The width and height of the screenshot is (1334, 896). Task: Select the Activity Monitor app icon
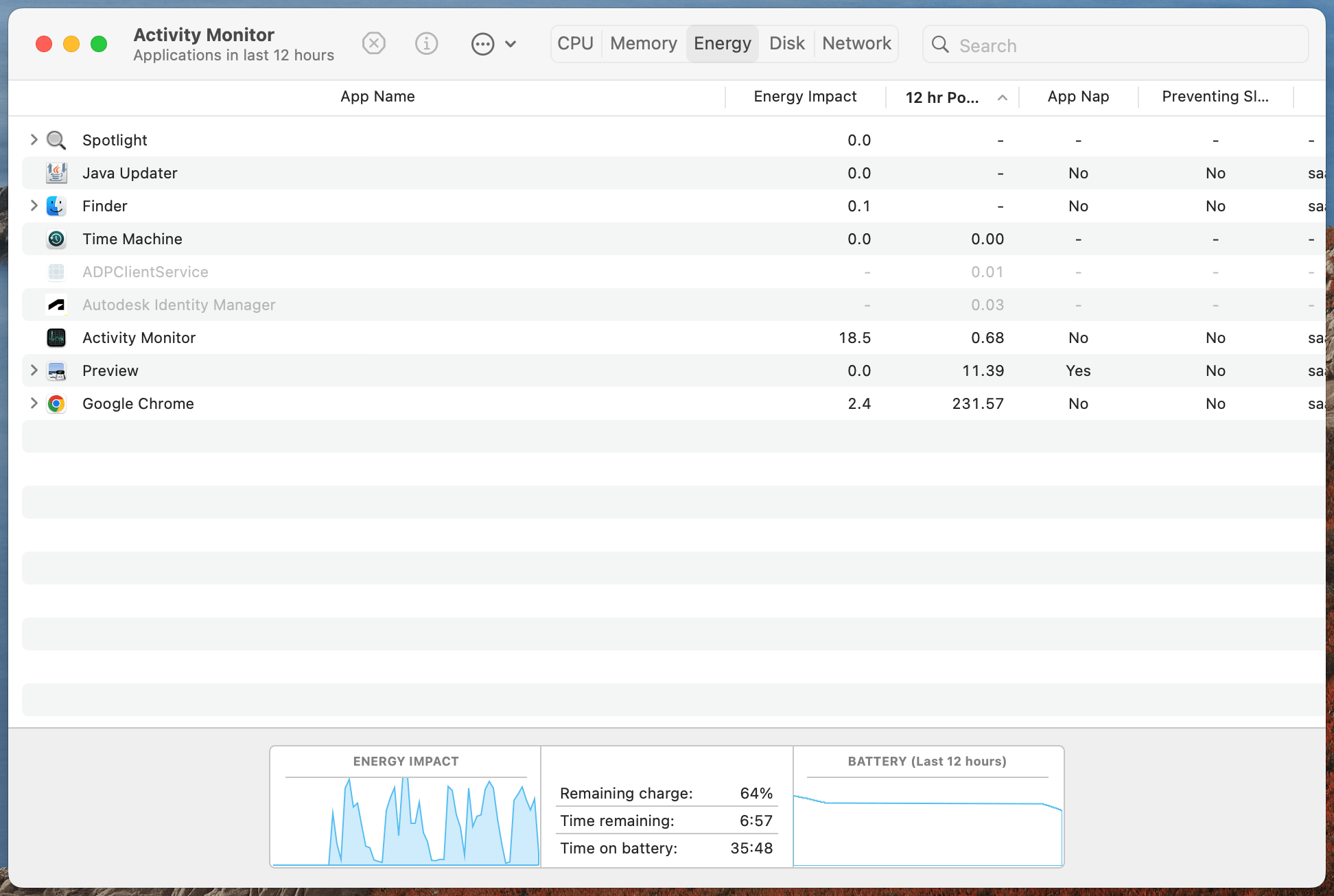[56, 338]
